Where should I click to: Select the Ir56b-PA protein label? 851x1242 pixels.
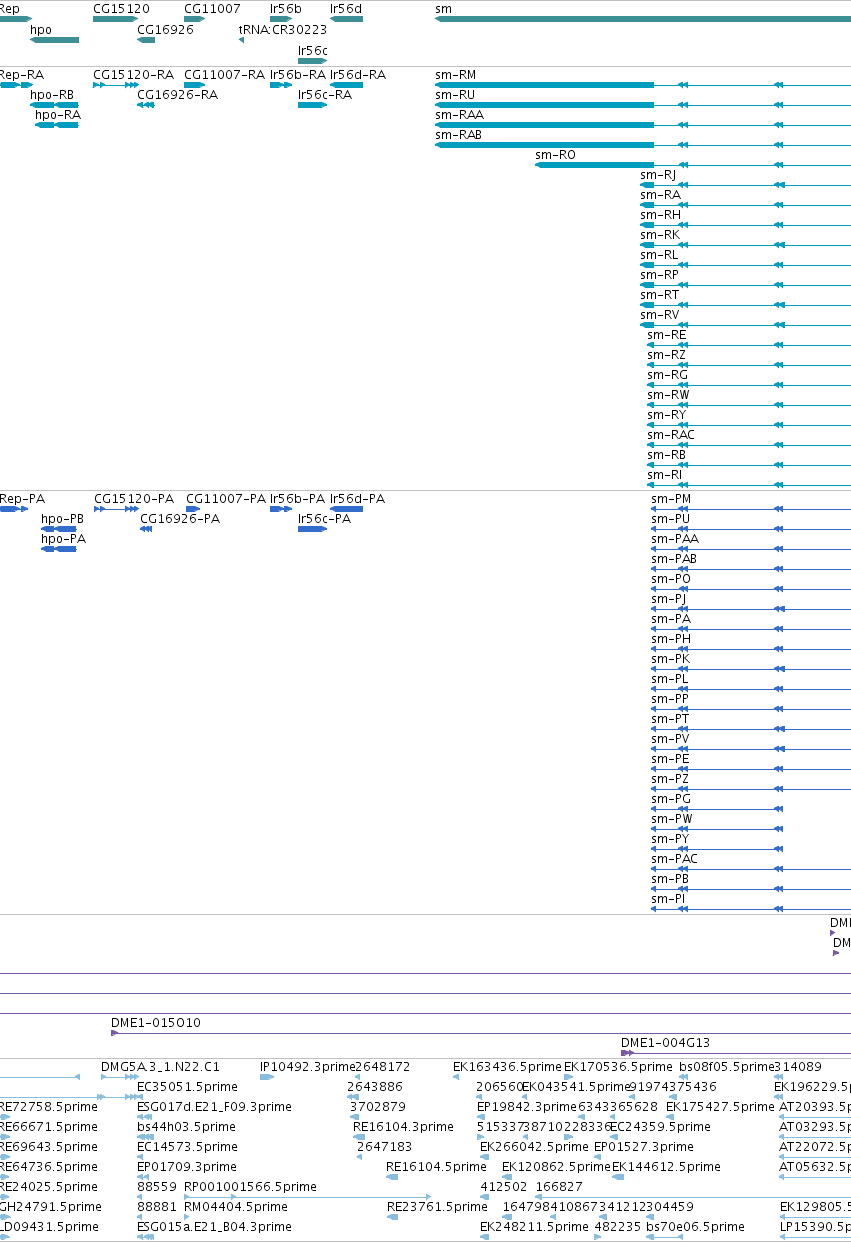[298, 499]
